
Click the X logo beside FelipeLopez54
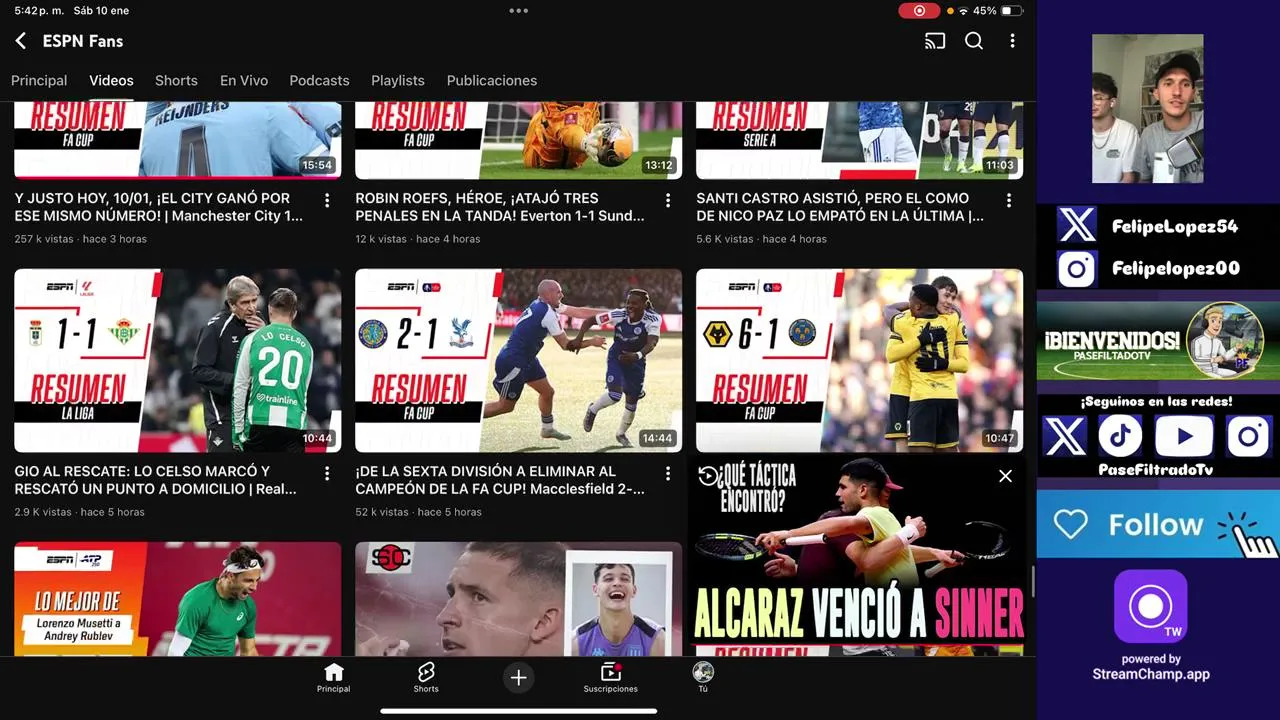pos(1077,226)
